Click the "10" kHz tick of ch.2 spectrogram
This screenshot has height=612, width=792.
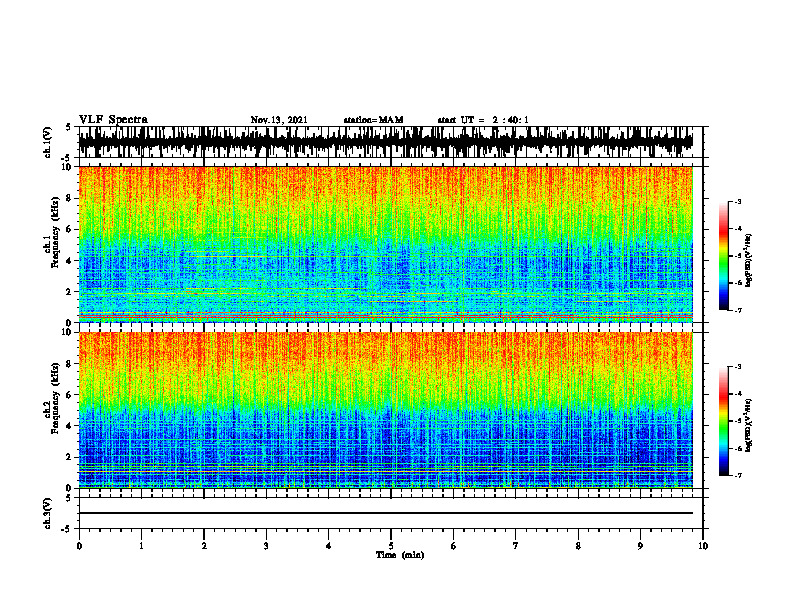click(68, 332)
